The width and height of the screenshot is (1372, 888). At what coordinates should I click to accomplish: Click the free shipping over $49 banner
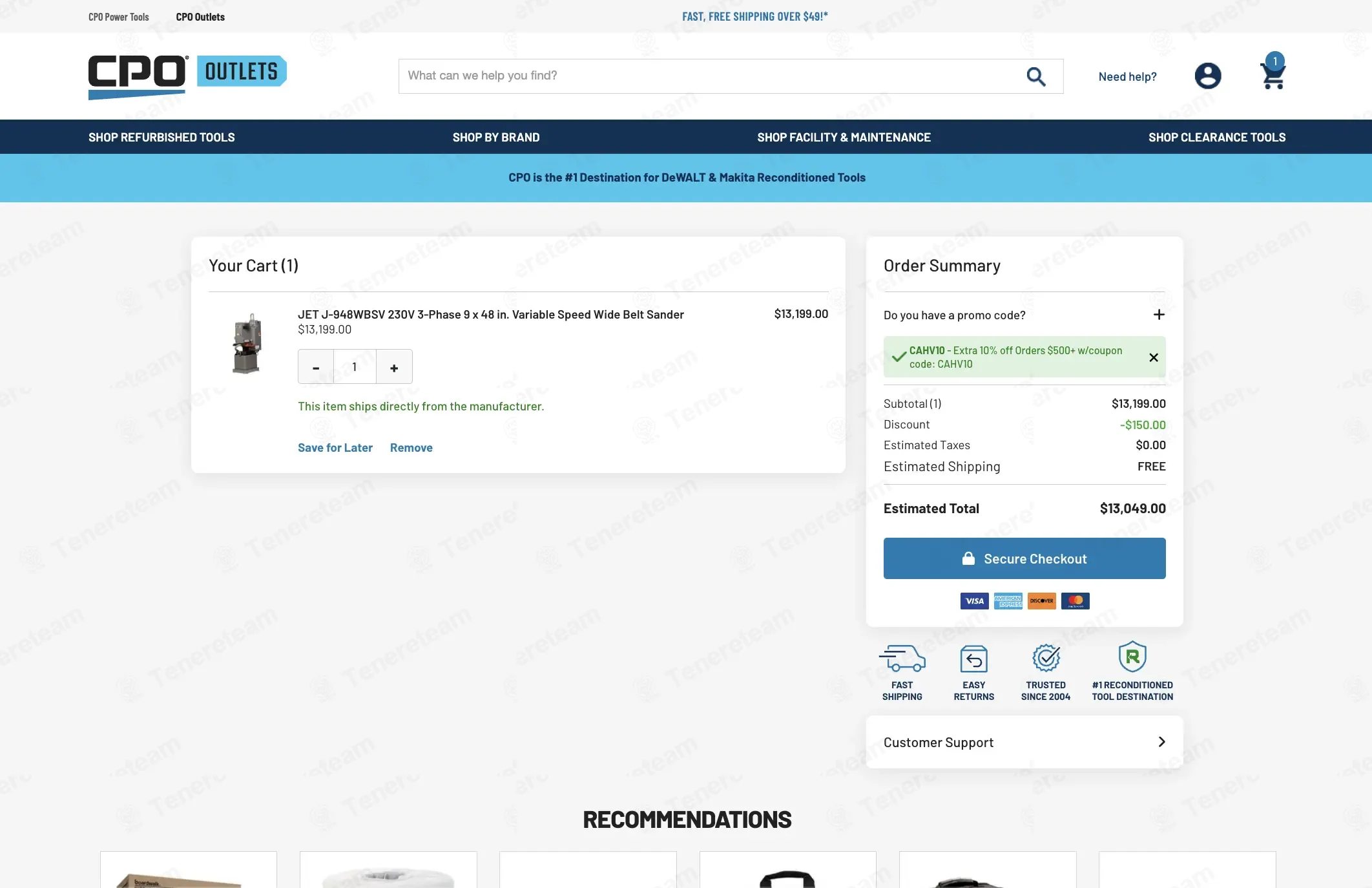(755, 16)
